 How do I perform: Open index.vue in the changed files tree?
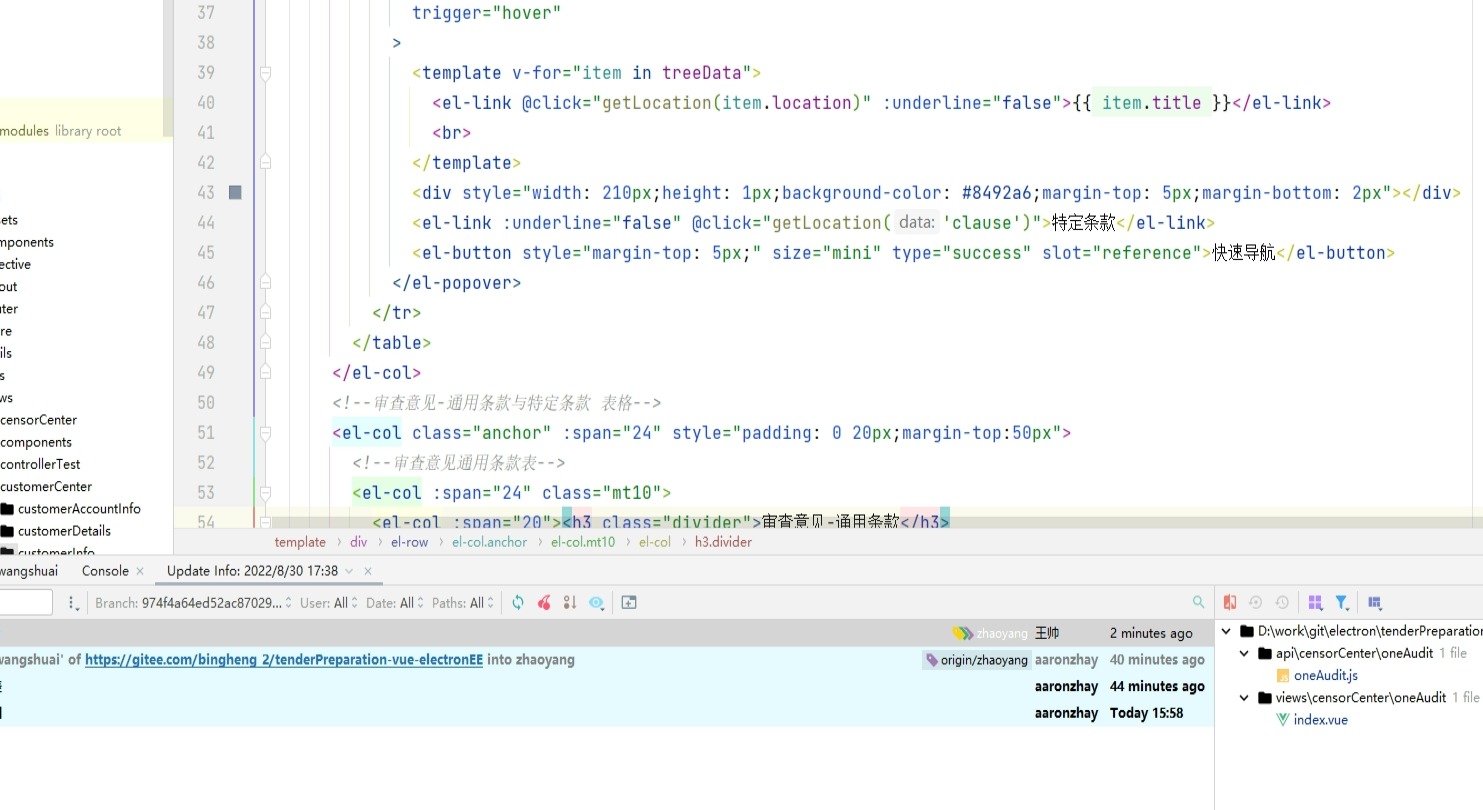1320,720
